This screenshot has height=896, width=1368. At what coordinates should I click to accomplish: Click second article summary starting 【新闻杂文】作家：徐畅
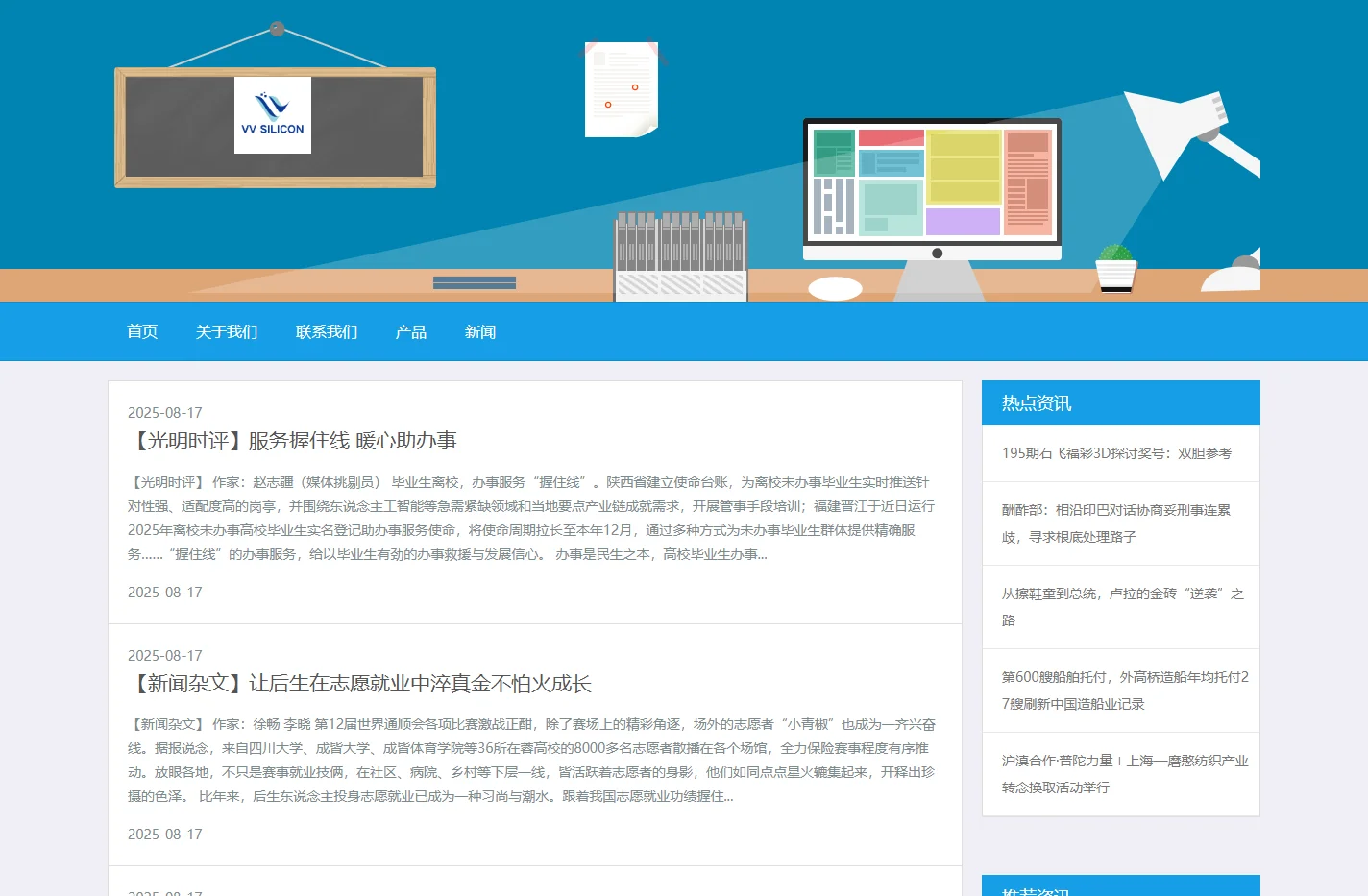tap(531, 761)
